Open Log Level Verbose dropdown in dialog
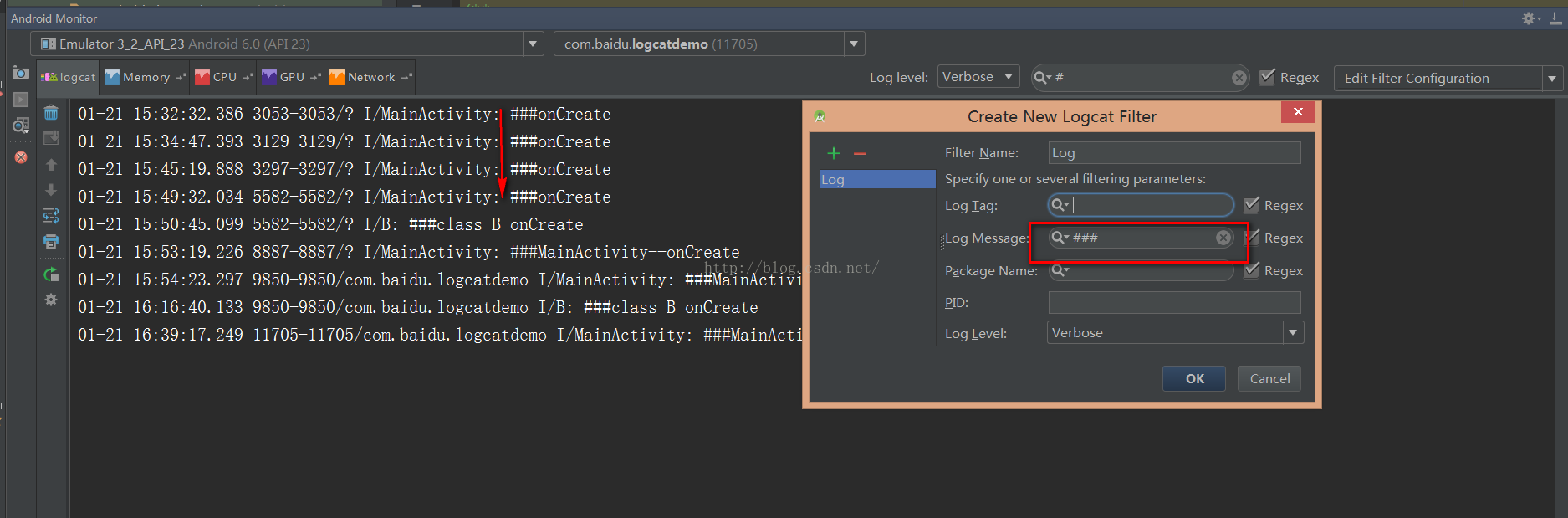This screenshot has height=518, width=1568. click(1293, 333)
